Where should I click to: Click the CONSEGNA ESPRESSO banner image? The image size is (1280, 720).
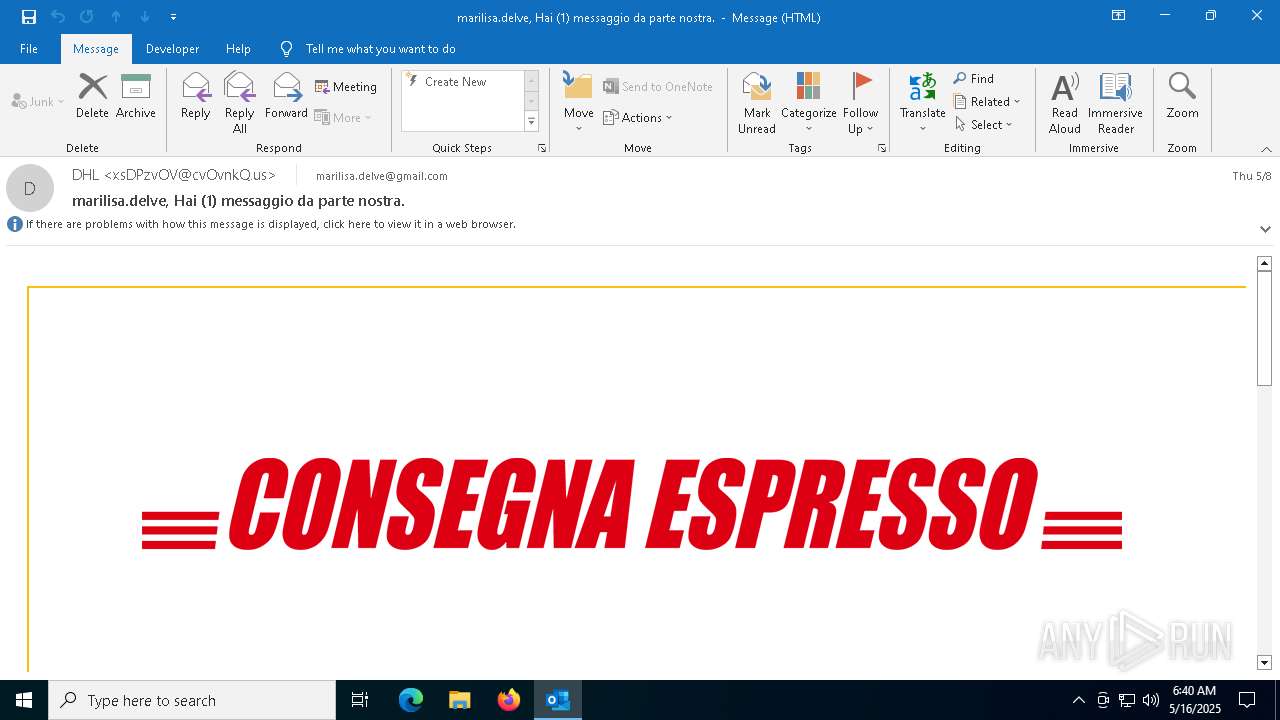point(632,504)
